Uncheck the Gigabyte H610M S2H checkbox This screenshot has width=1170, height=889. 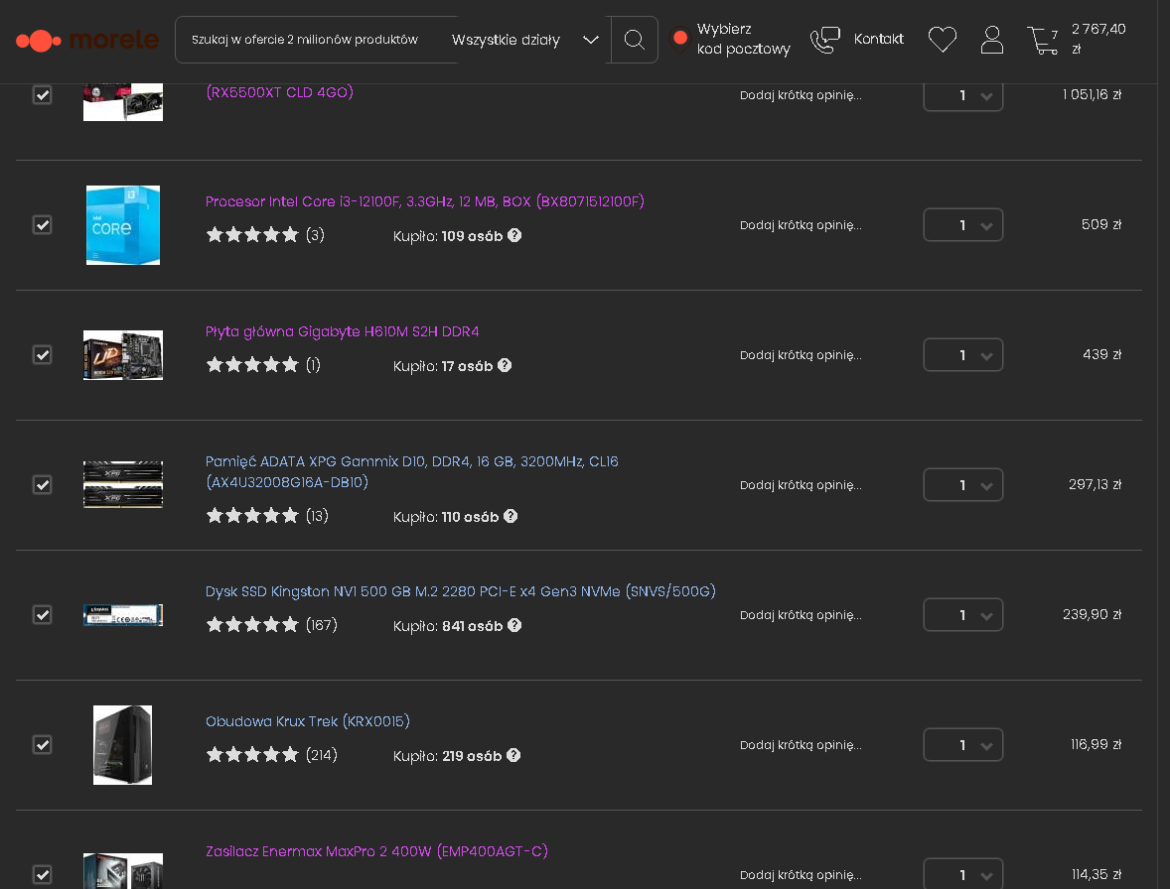pos(43,355)
